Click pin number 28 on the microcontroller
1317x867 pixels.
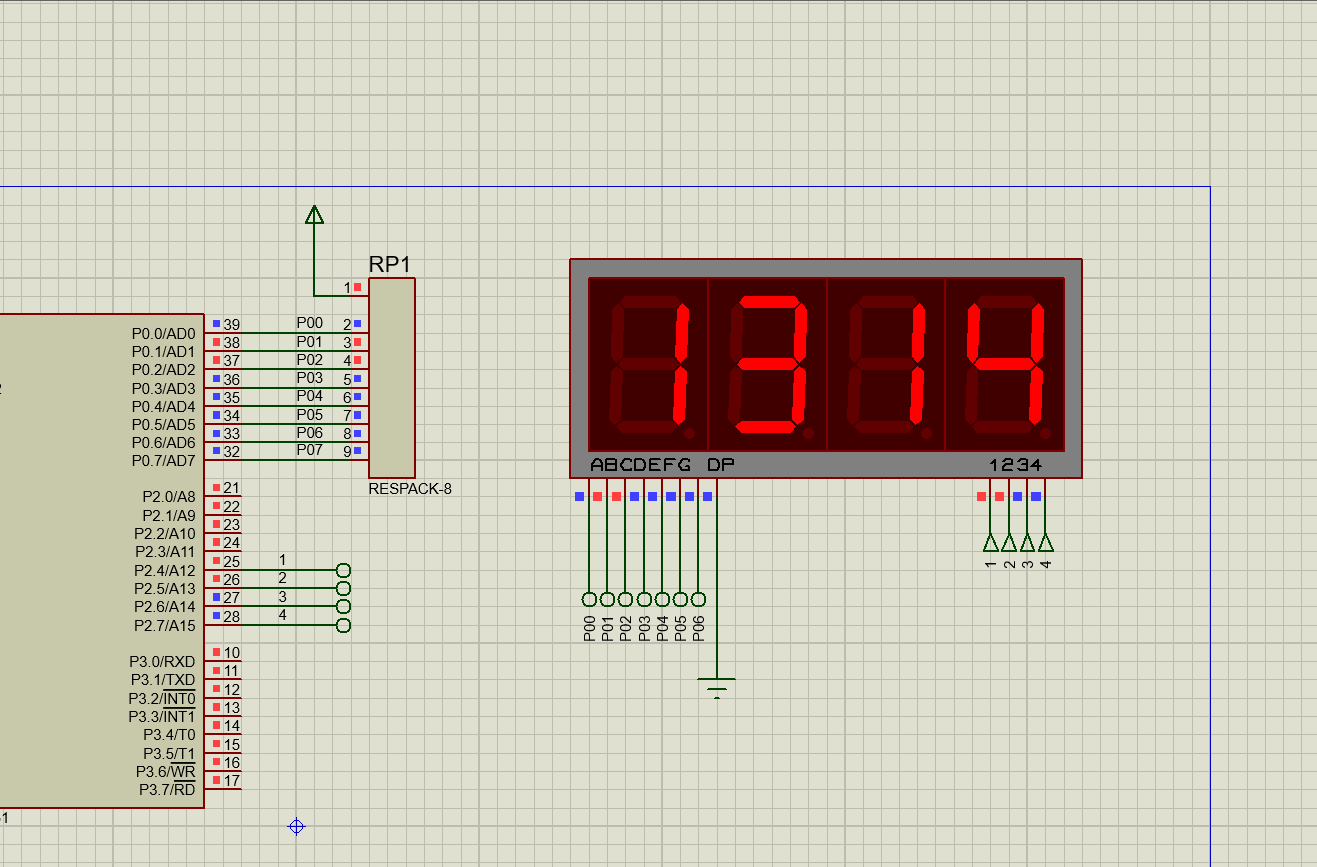pyautogui.click(x=232, y=615)
